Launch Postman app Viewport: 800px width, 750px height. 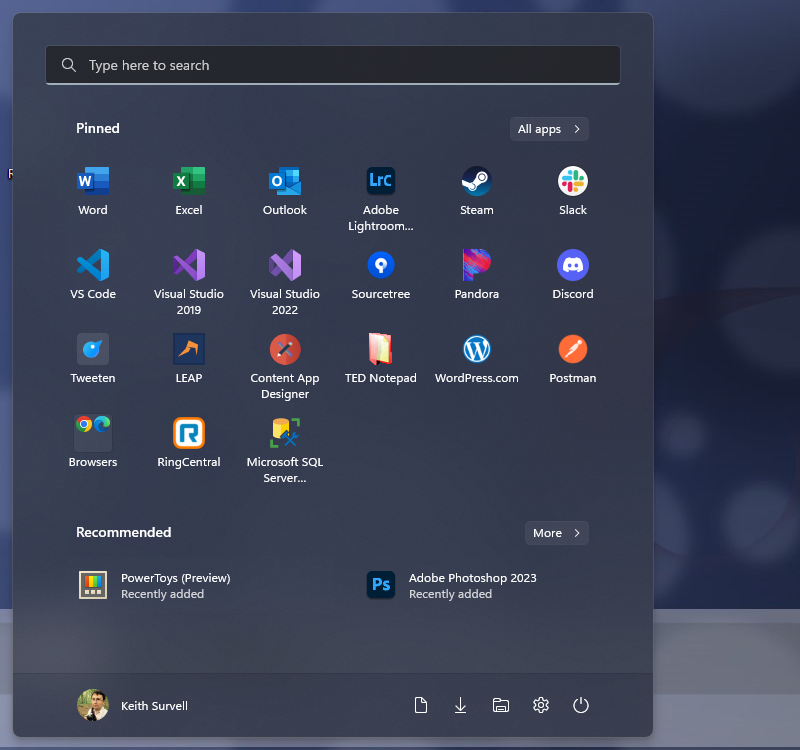pyautogui.click(x=572, y=360)
